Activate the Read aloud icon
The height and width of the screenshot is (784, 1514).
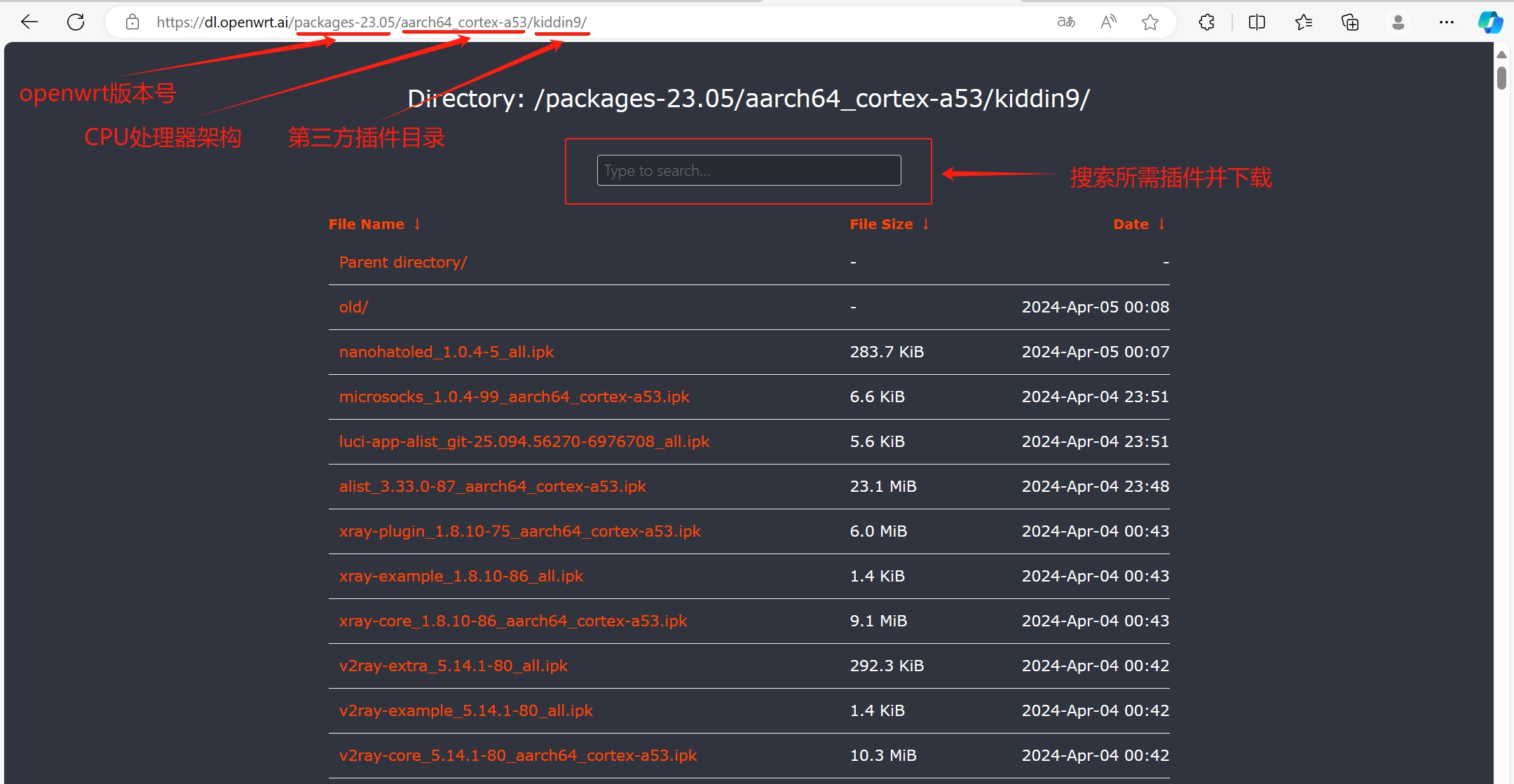(x=1108, y=22)
